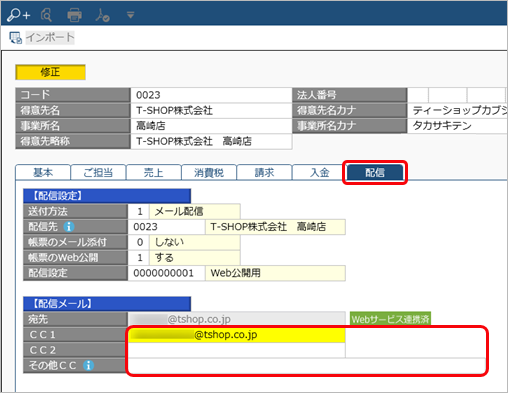Click the 【配信メール】 section header
This screenshot has width=508, height=393.
point(107,304)
